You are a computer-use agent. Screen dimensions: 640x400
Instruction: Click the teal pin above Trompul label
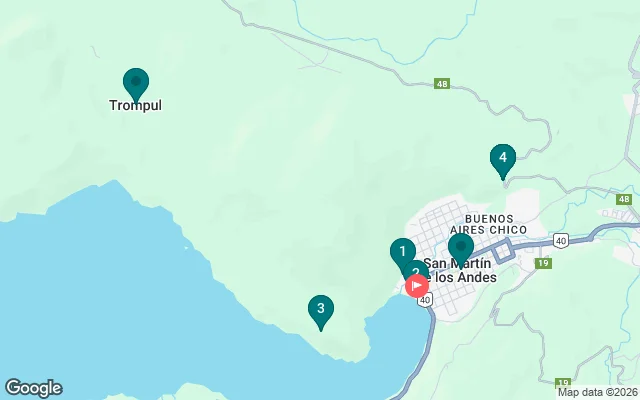coord(136,84)
